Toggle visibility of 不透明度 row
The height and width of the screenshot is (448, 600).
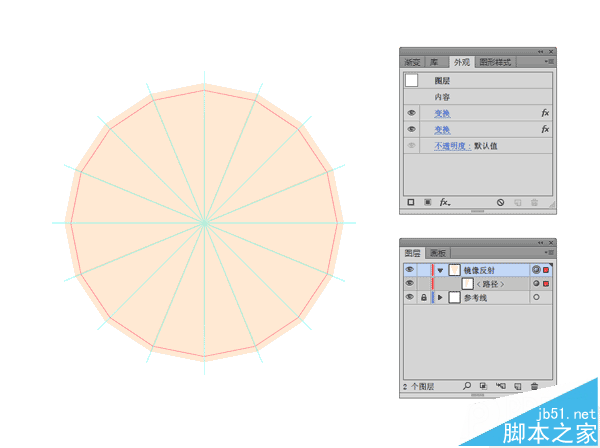click(411, 146)
